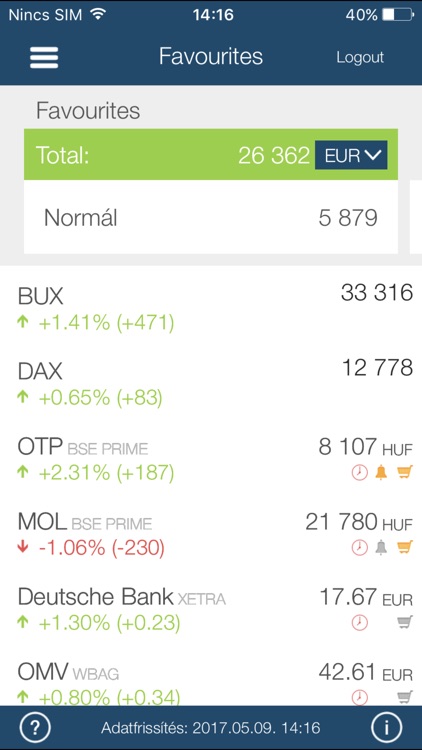Select the DAX index row

tap(211, 382)
